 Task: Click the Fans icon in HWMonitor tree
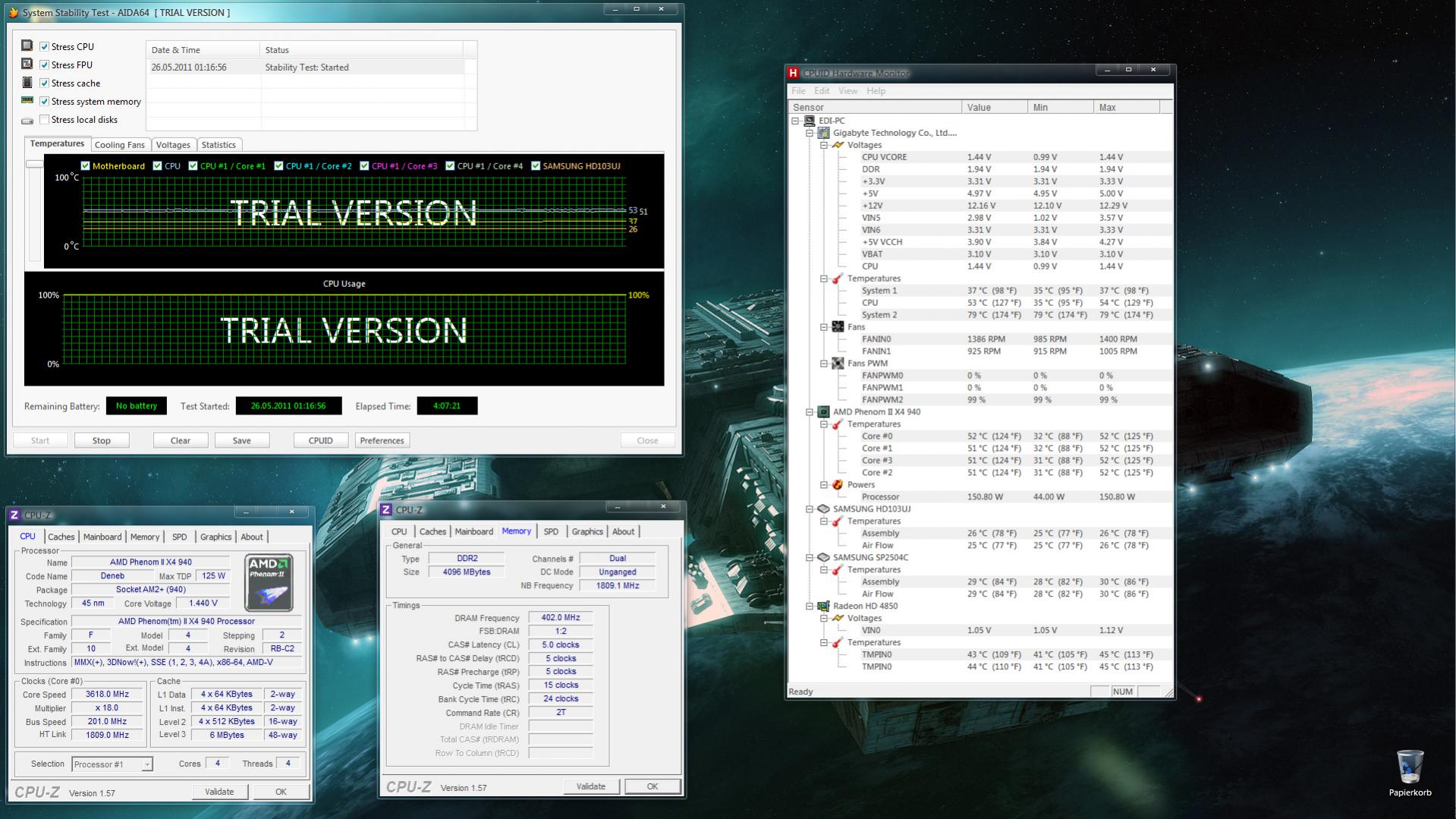tap(838, 327)
